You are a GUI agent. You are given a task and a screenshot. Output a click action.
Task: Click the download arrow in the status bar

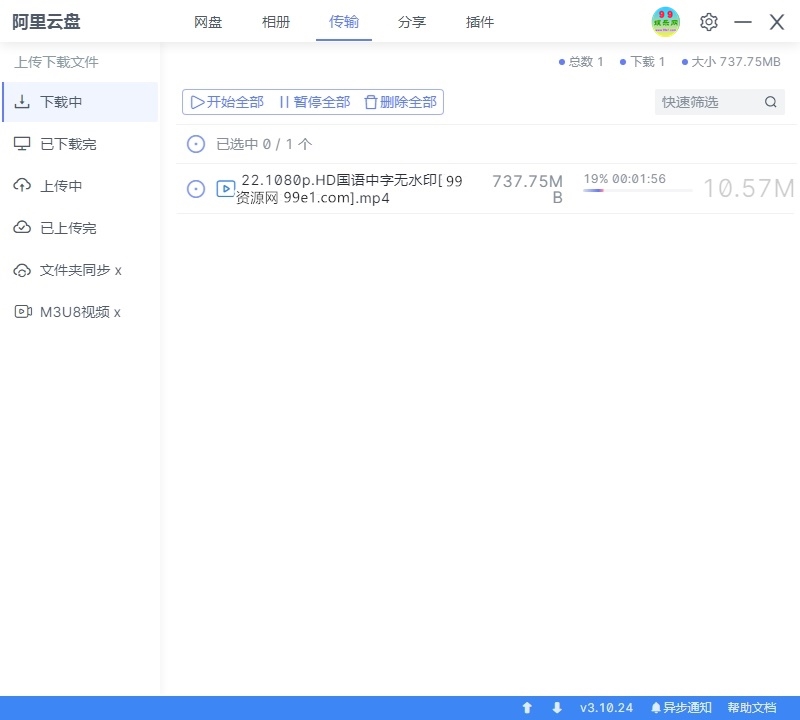click(557, 707)
